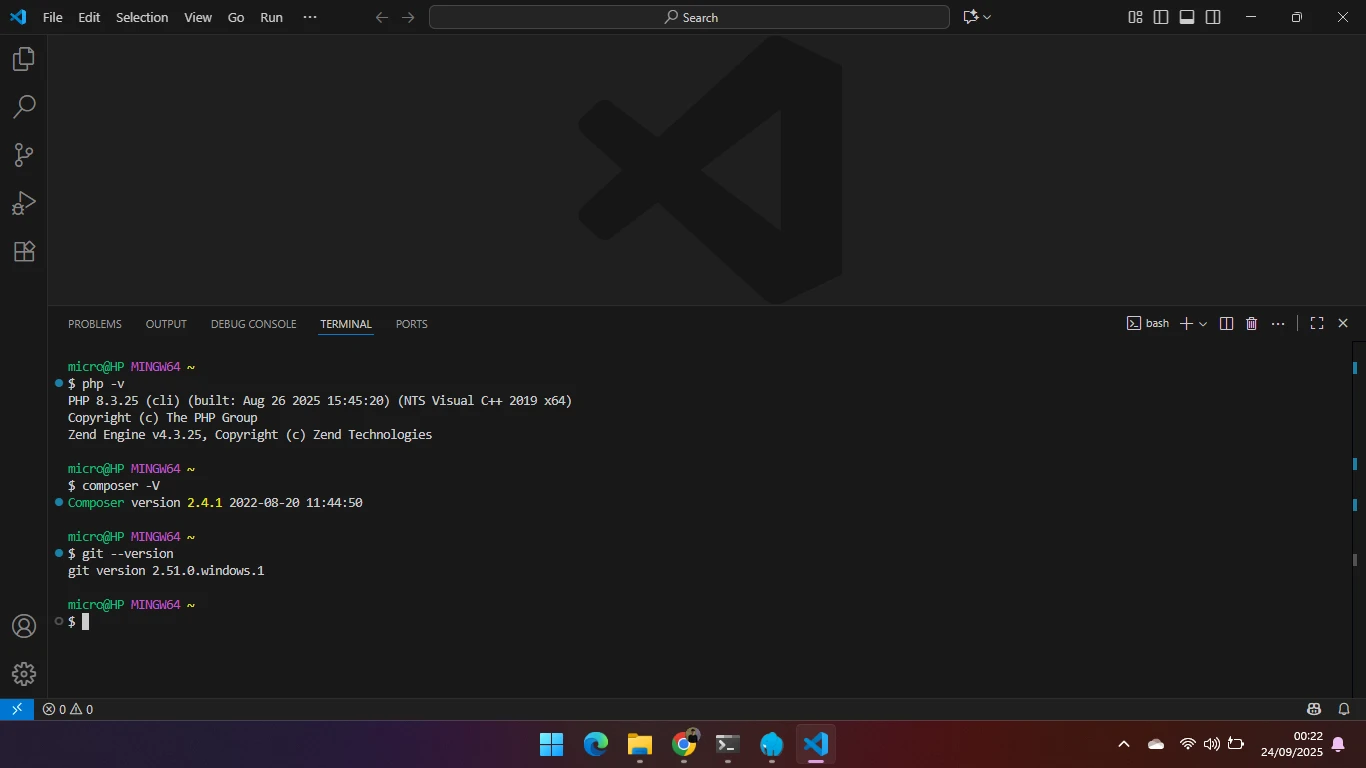The height and width of the screenshot is (768, 1366).
Task: Open the Run and Debug view
Action: (x=24, y=203)
